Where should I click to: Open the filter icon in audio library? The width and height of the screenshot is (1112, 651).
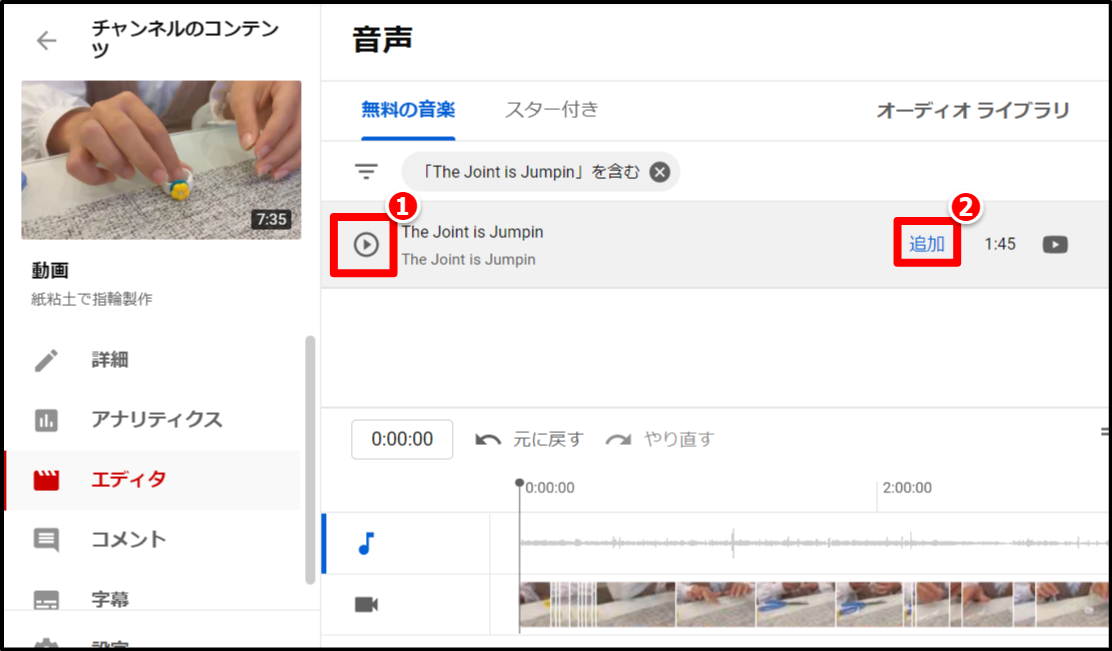pyautogui.click(x=367, y=171)
